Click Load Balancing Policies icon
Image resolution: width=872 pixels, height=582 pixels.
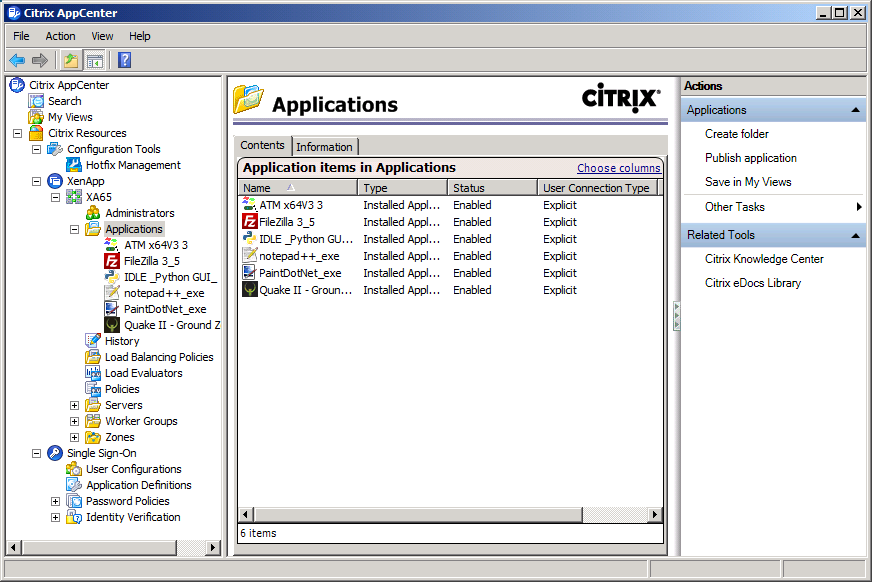coord(93,357)
